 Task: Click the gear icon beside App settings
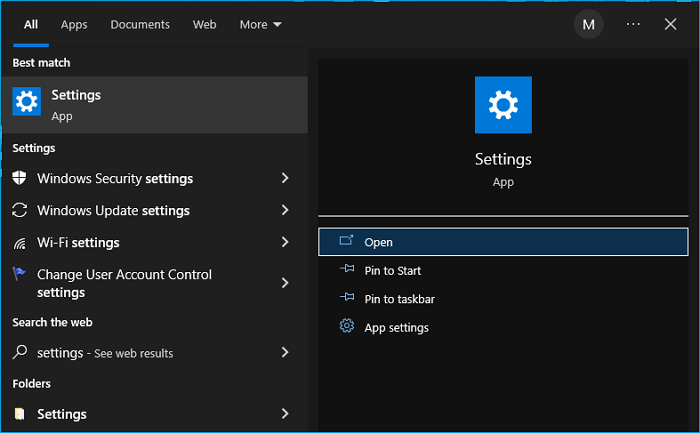click(x=347, y=326)
